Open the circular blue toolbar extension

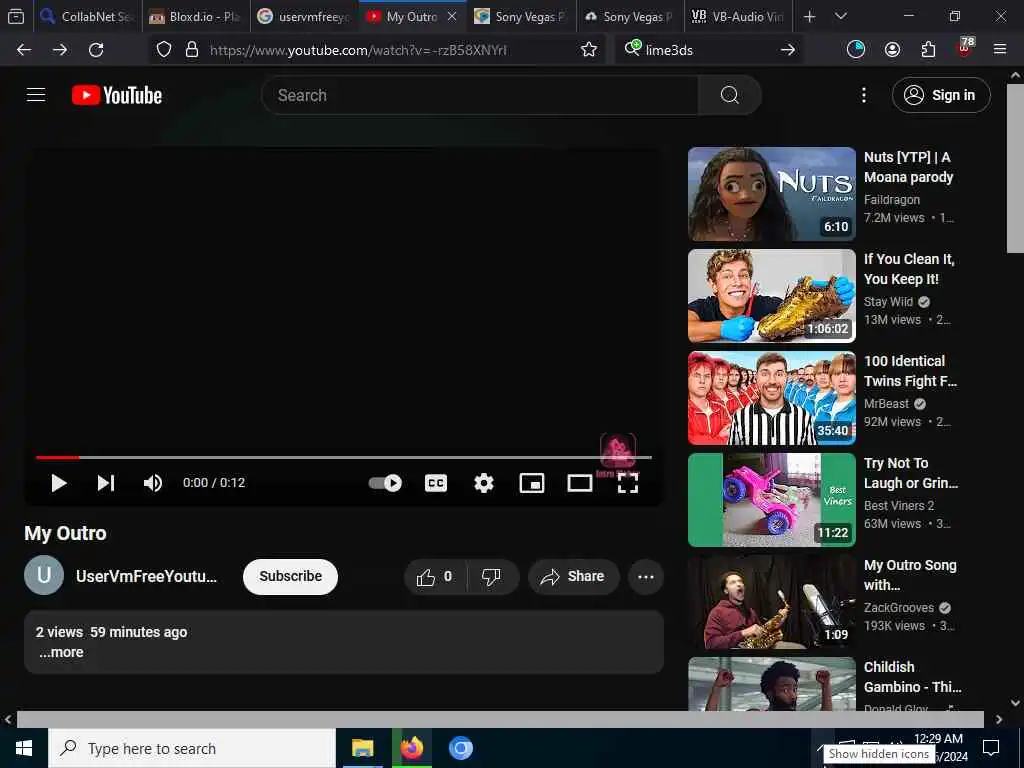(x=856, y=50)
